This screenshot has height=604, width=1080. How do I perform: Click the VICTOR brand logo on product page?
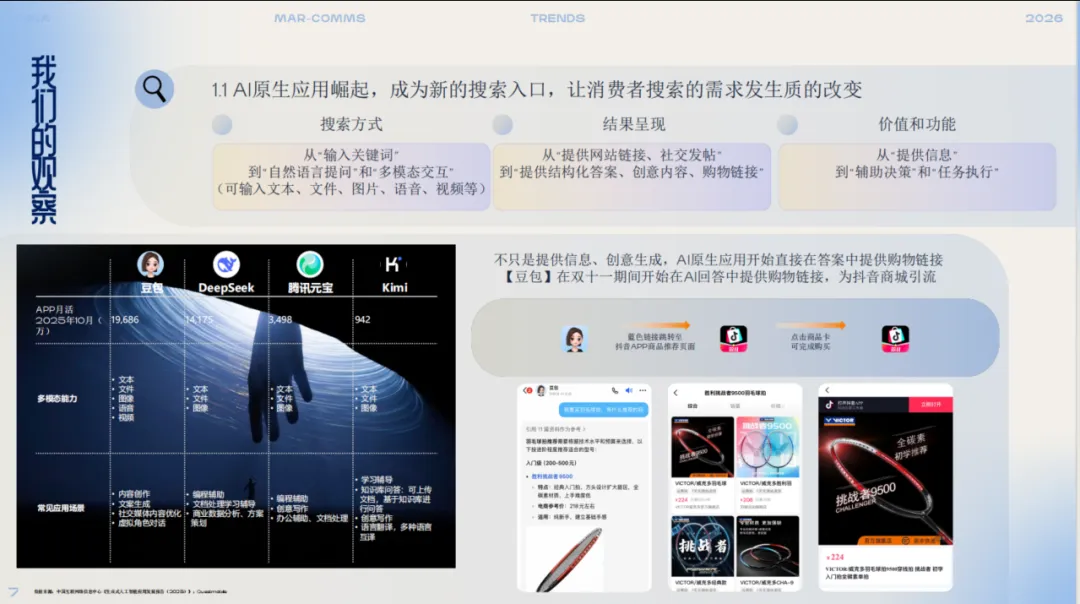839,420
